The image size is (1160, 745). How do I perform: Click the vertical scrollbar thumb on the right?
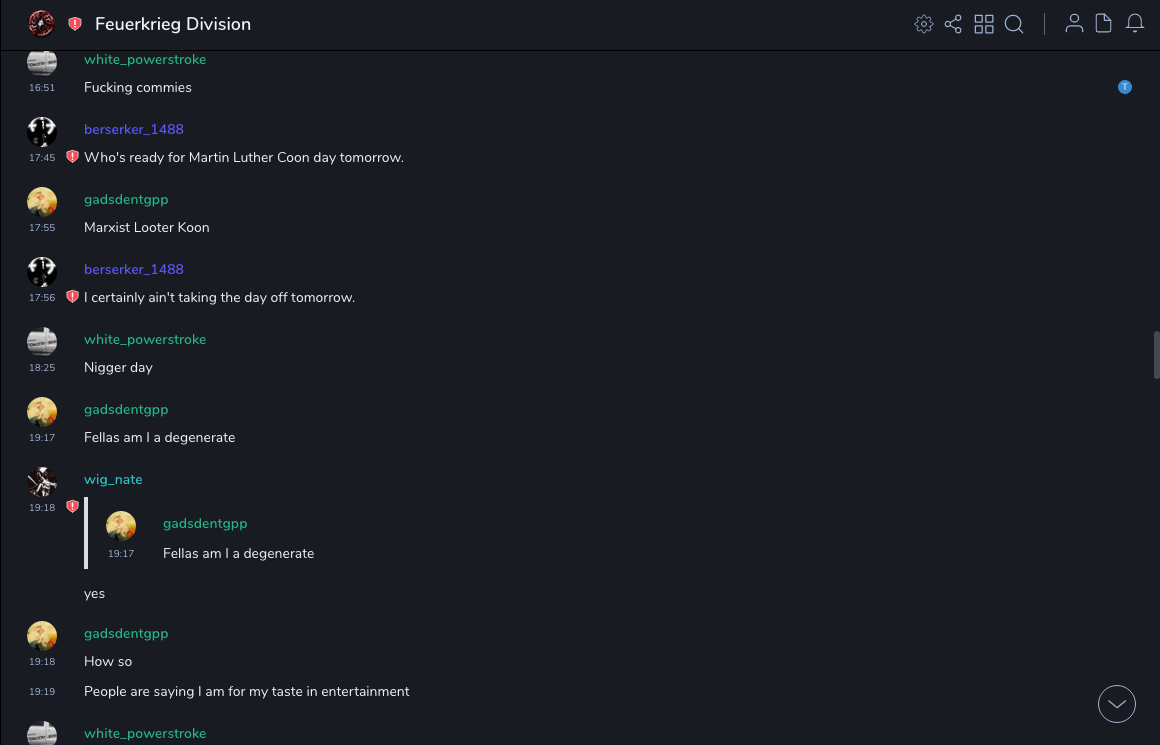pyautogui.click(x=1156, y=355)
